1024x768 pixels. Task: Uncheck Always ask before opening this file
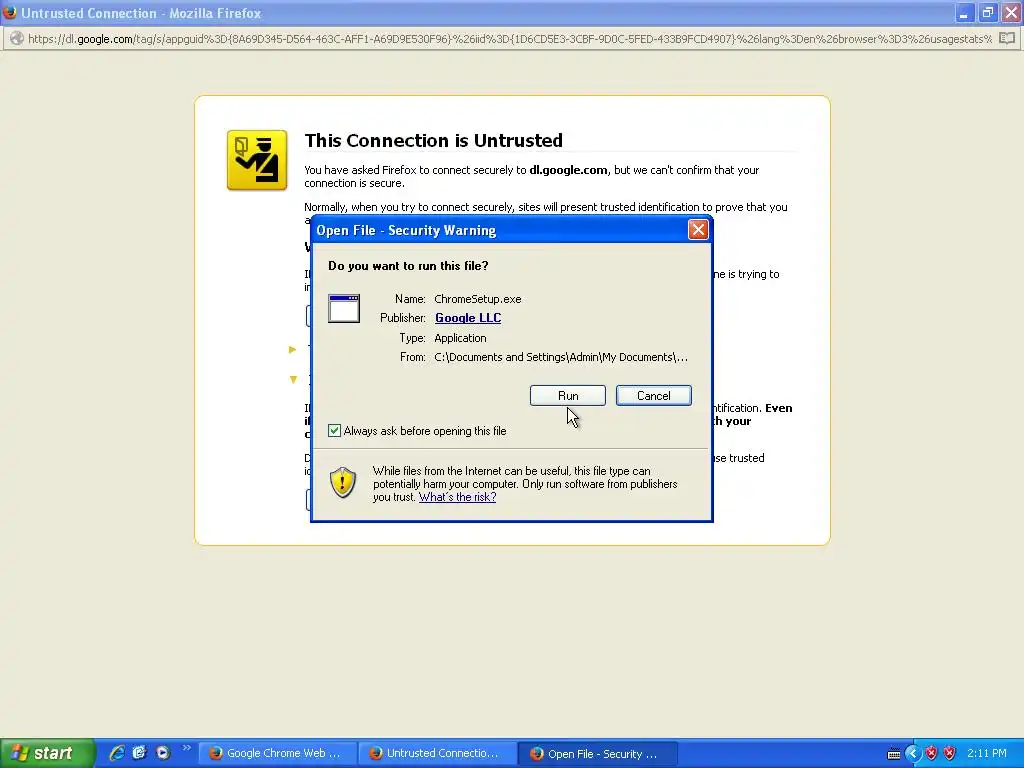point(334,431)
